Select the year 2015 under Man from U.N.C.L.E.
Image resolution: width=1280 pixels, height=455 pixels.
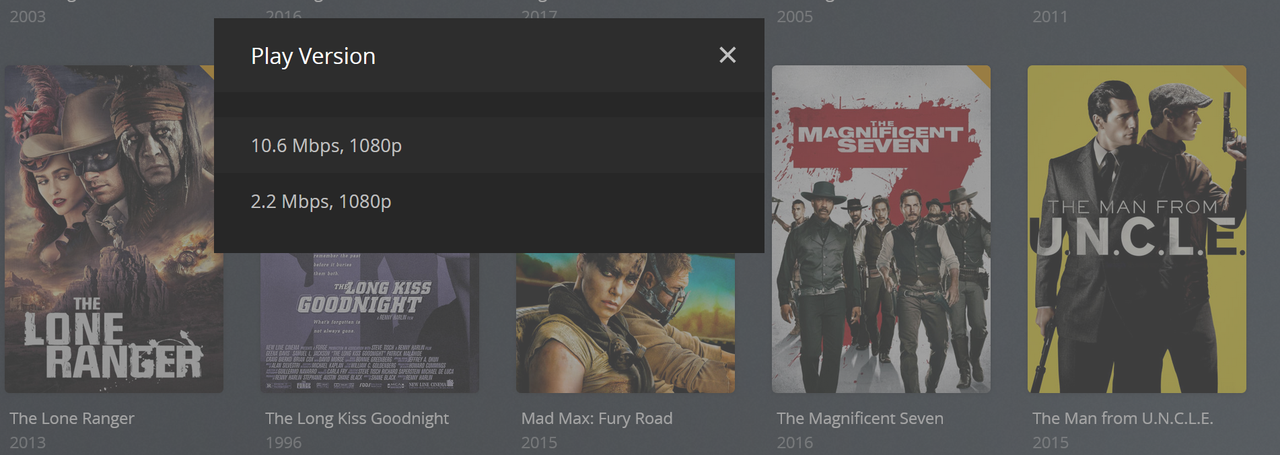[1051, 442]
